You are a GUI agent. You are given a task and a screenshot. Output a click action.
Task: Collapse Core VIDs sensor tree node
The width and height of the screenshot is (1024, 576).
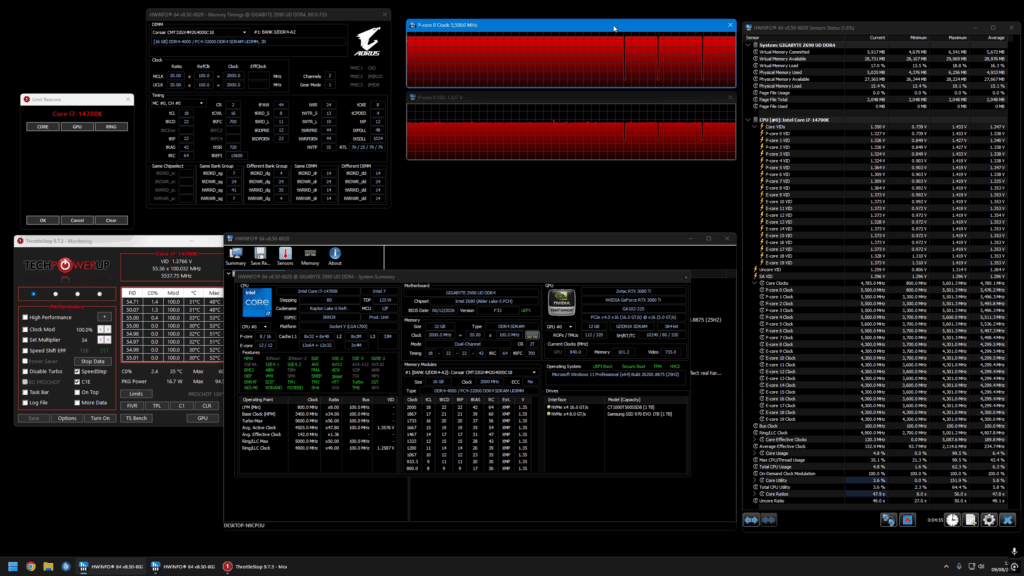(755, 127)
